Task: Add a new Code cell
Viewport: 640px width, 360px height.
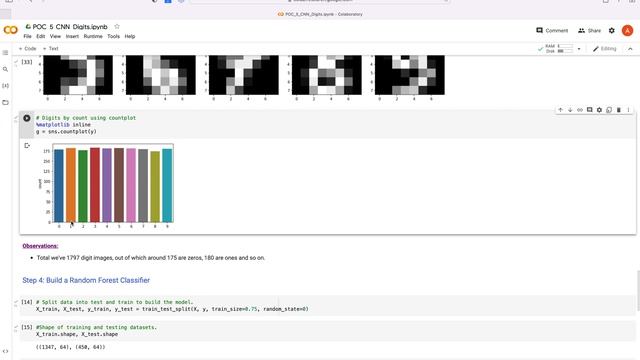Action: pos(27,49)
